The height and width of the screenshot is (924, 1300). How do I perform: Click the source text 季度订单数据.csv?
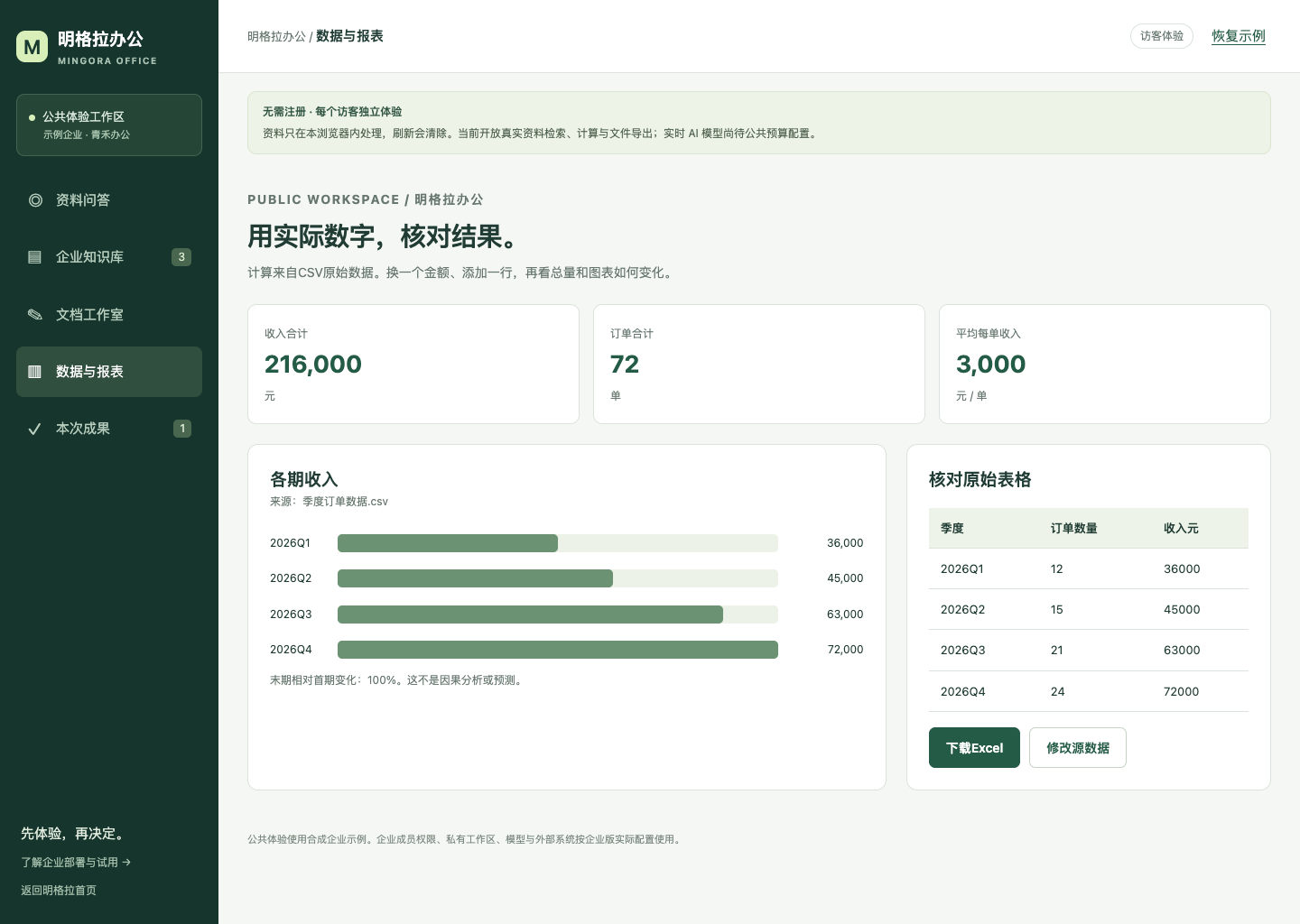click(345, 502)
